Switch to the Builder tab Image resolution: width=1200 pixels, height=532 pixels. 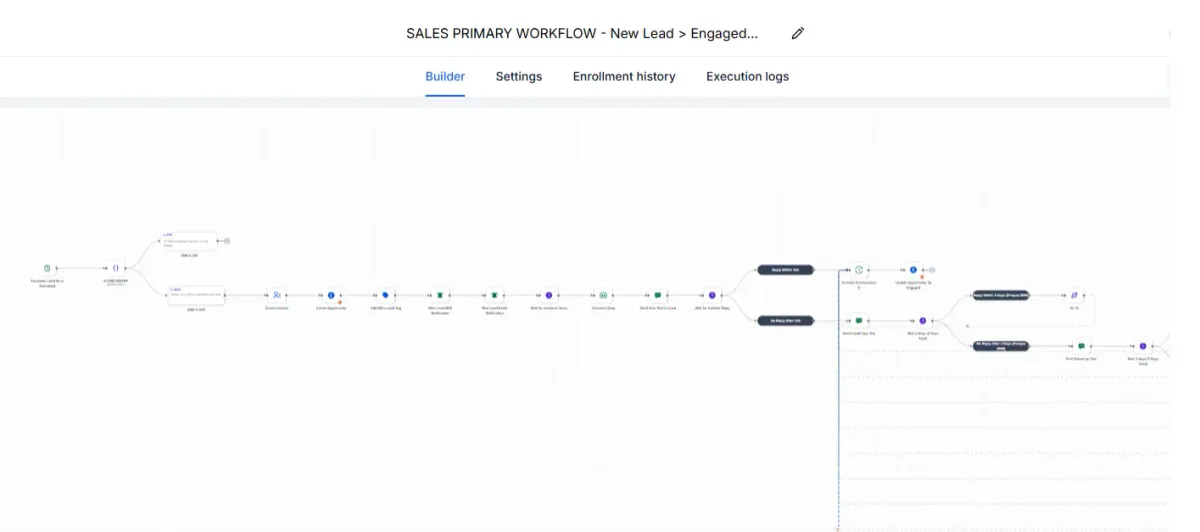pos(445,76)
